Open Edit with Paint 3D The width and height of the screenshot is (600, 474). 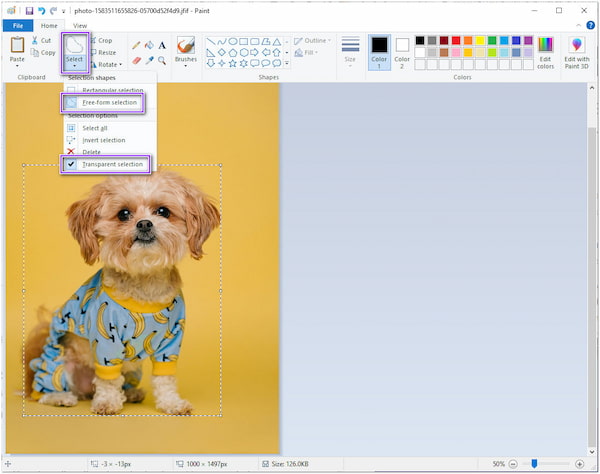577,53
